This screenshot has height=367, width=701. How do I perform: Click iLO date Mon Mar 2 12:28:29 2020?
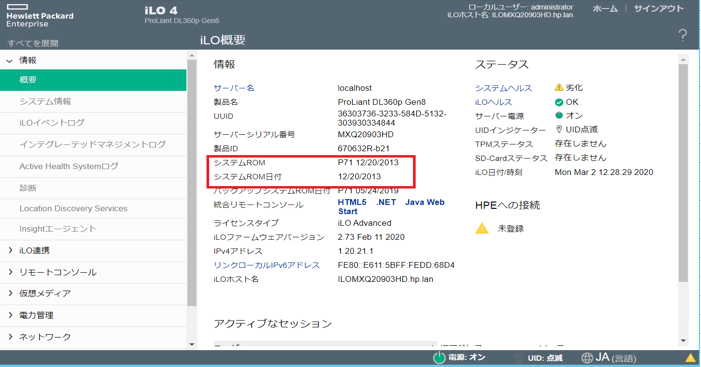[x=604, y=172]
